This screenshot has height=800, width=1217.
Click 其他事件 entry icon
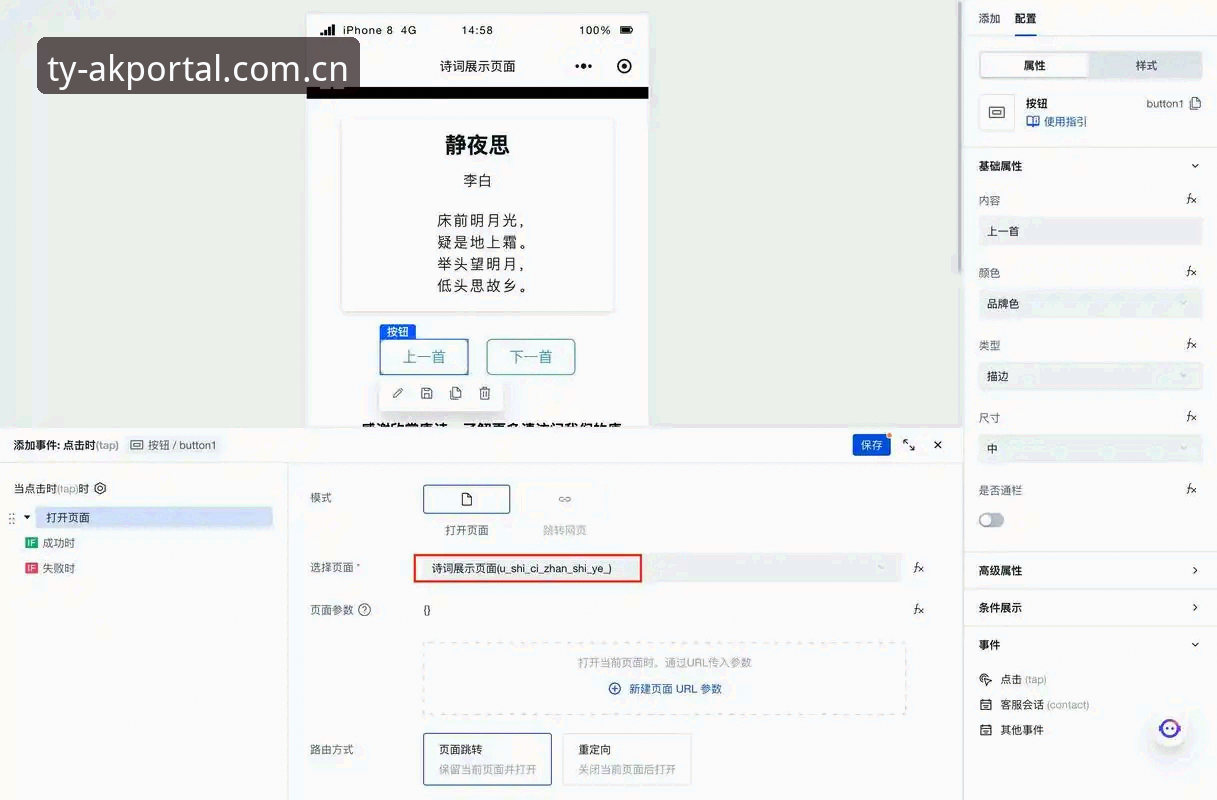(x=986, y=730)
